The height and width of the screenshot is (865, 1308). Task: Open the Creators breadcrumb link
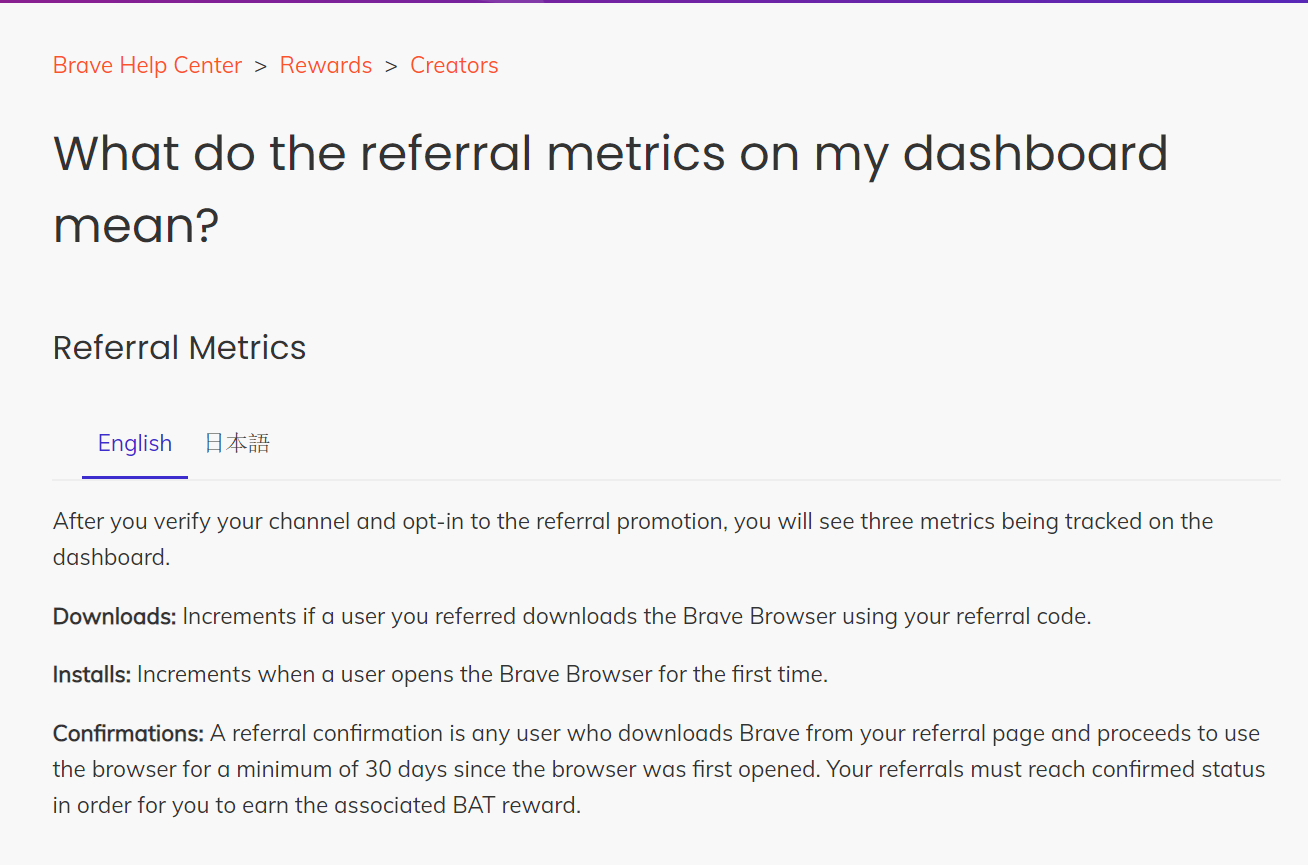point(454,65)
